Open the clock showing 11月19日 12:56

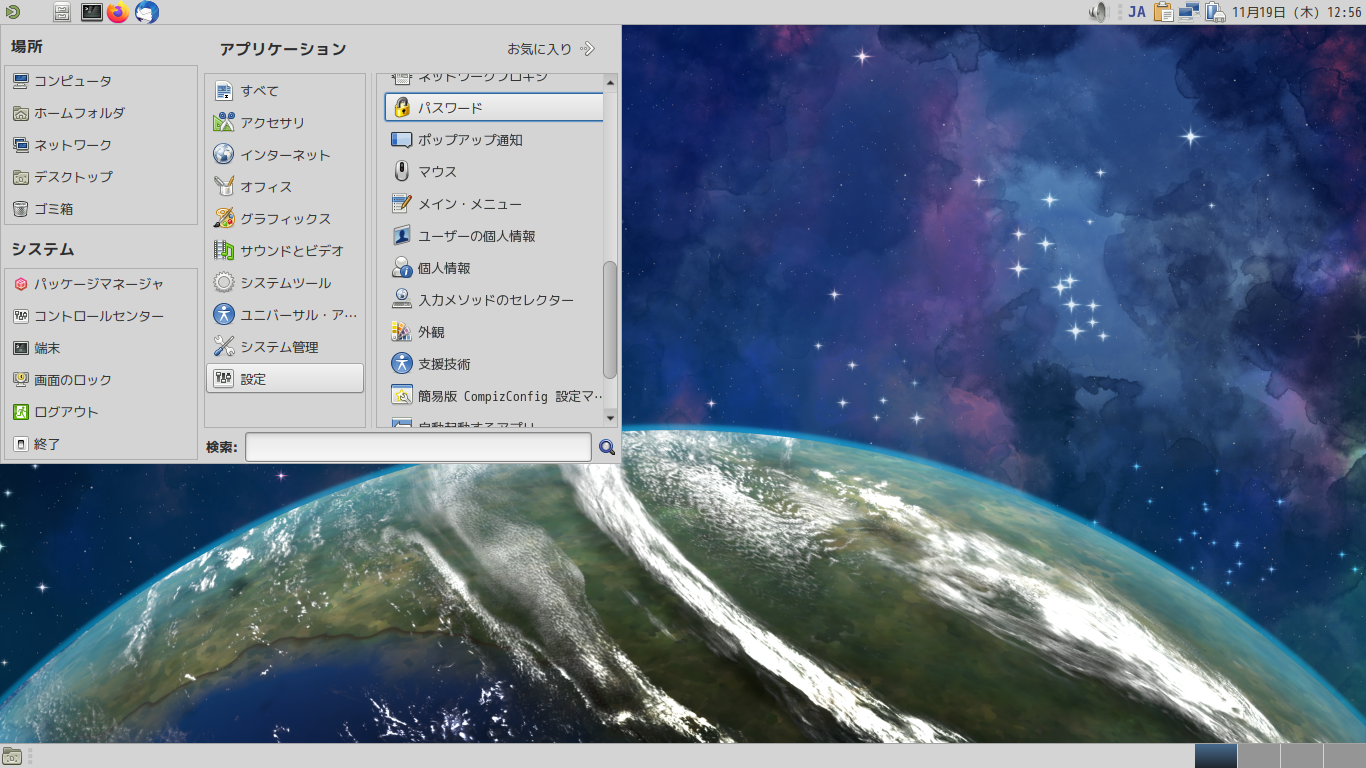pyautogui.click(x=1297, y=12)
